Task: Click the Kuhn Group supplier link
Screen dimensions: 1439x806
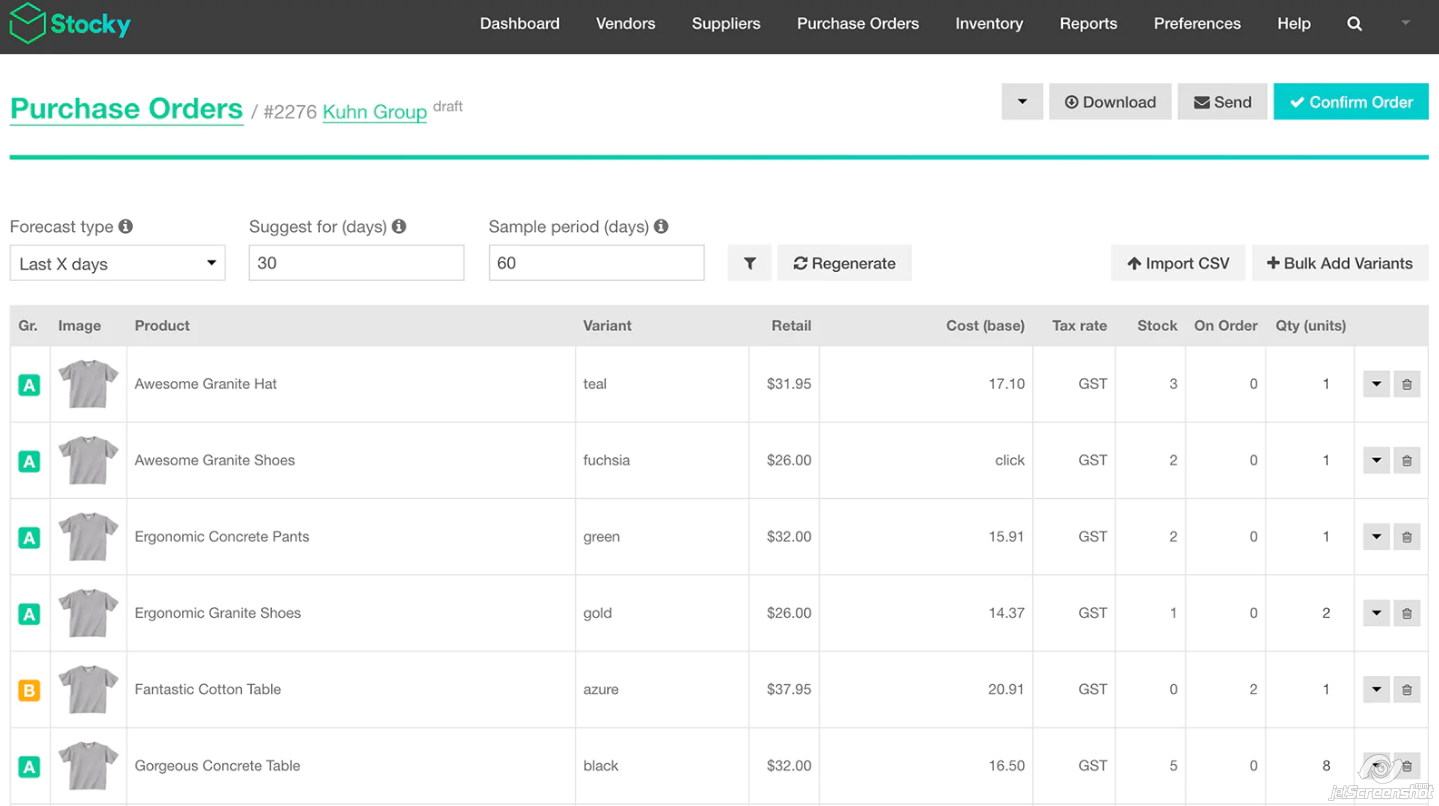Action: tap(374, 112)
